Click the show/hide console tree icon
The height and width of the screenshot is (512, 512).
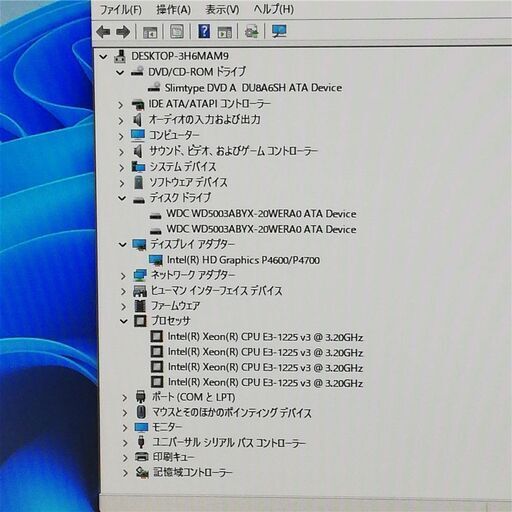[150, 32]
